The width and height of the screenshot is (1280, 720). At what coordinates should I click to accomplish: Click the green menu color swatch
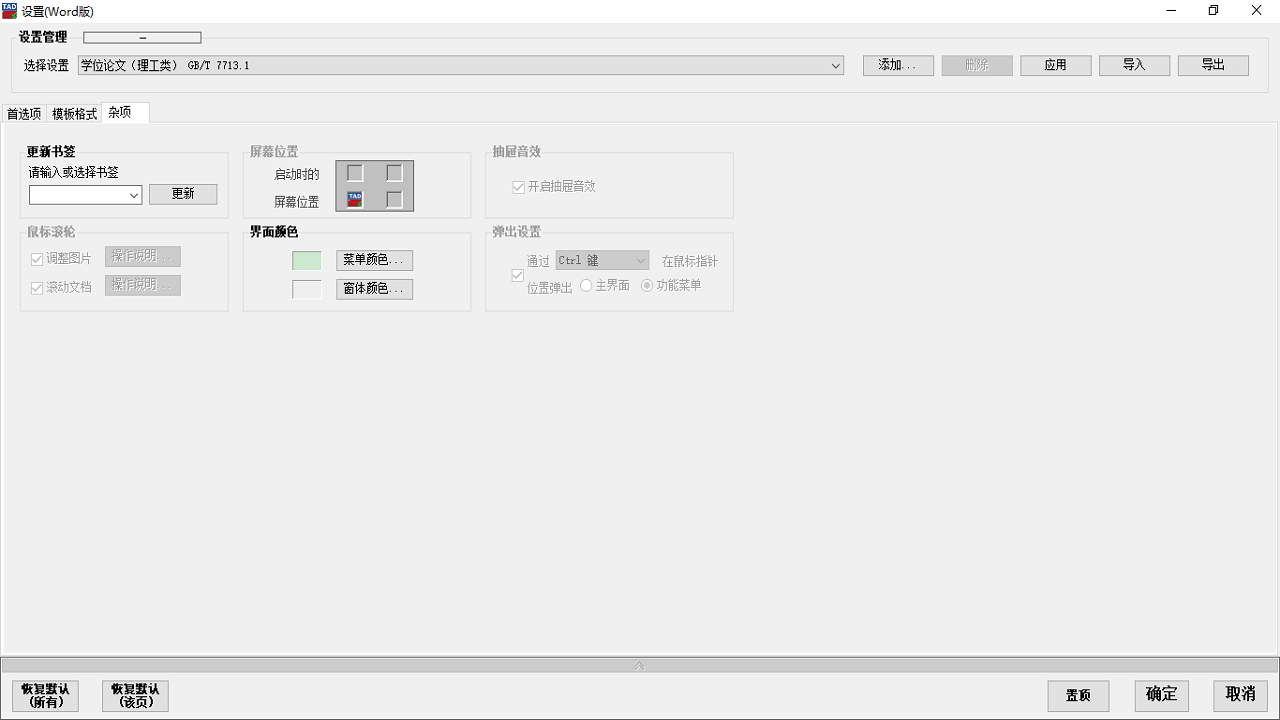(306, 259)
